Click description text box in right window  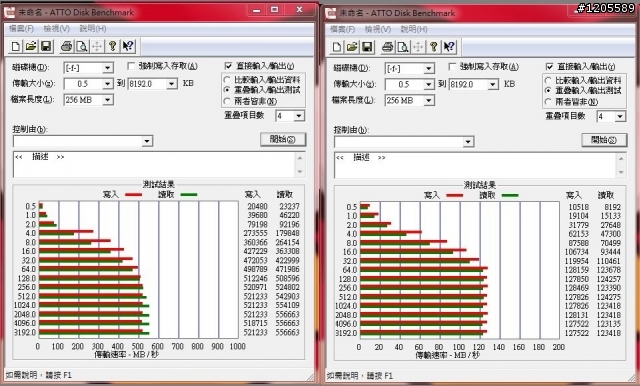476,166
